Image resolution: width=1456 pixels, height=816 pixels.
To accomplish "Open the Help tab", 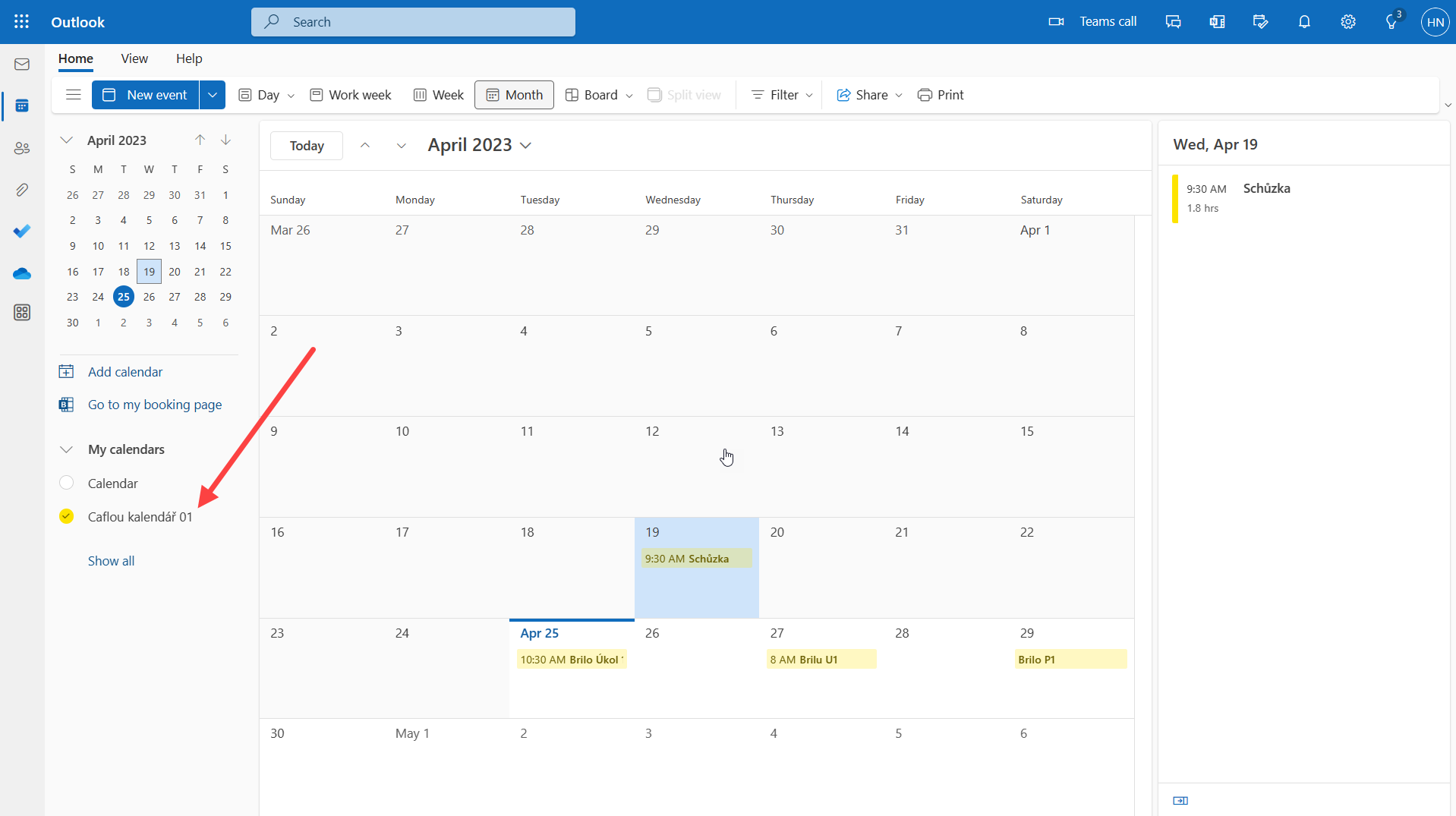I will pyautogui.click(x=189, y=58).
